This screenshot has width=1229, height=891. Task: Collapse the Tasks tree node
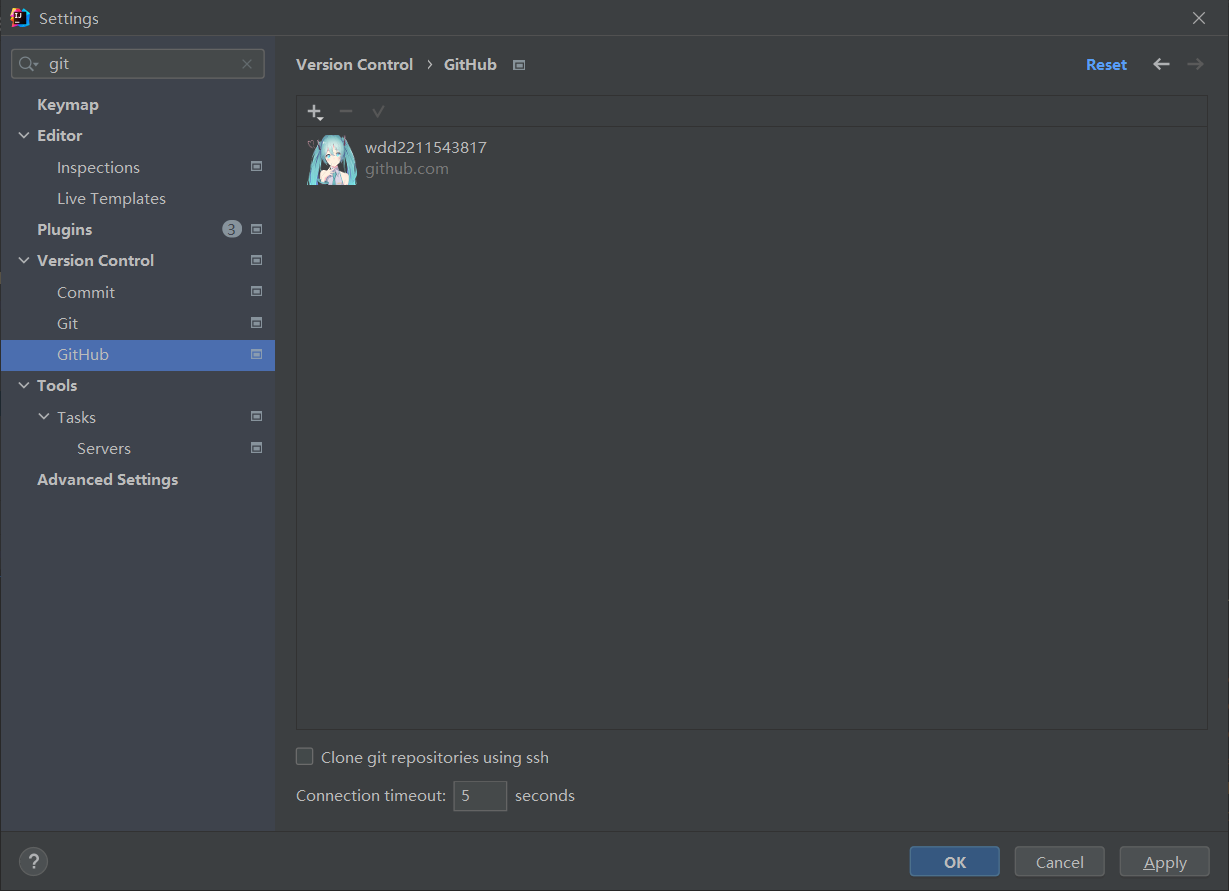44,417
